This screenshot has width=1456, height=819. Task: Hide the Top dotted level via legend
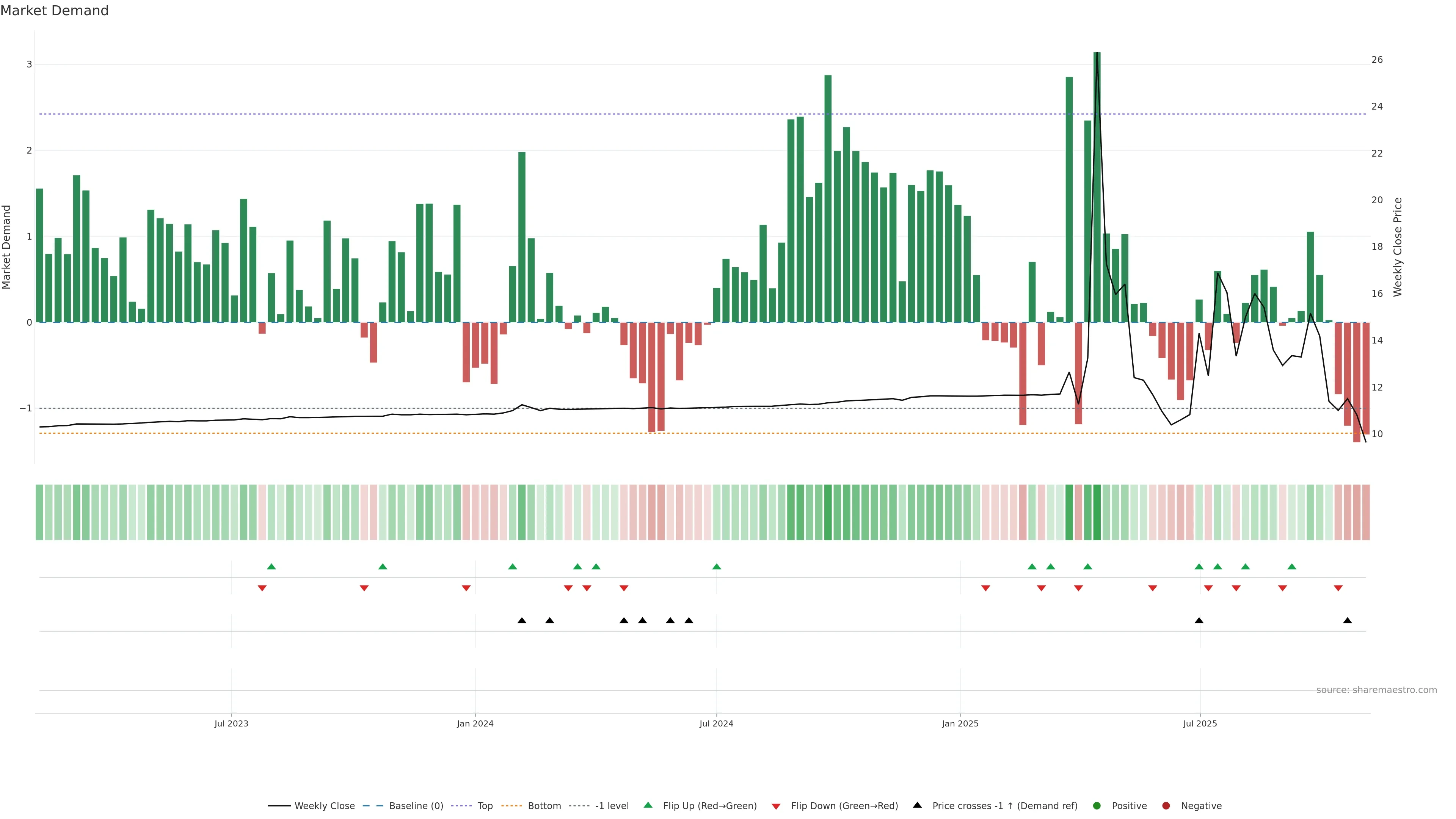tap(485, 806)
